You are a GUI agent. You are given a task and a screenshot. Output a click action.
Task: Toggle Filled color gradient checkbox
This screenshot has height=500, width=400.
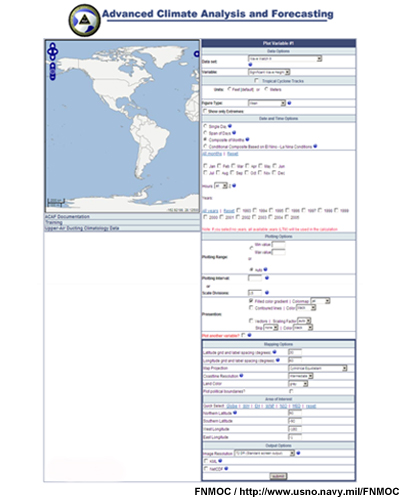pos(251,301)
